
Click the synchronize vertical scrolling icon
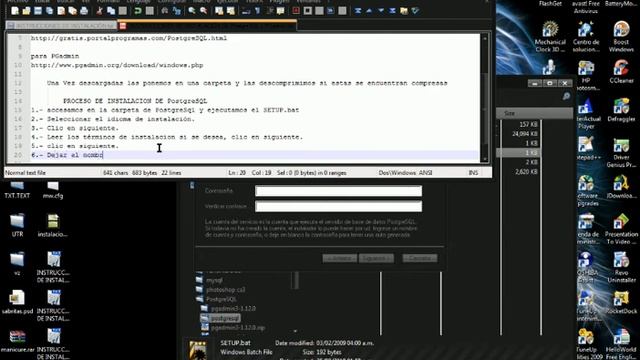click(219, 11)
